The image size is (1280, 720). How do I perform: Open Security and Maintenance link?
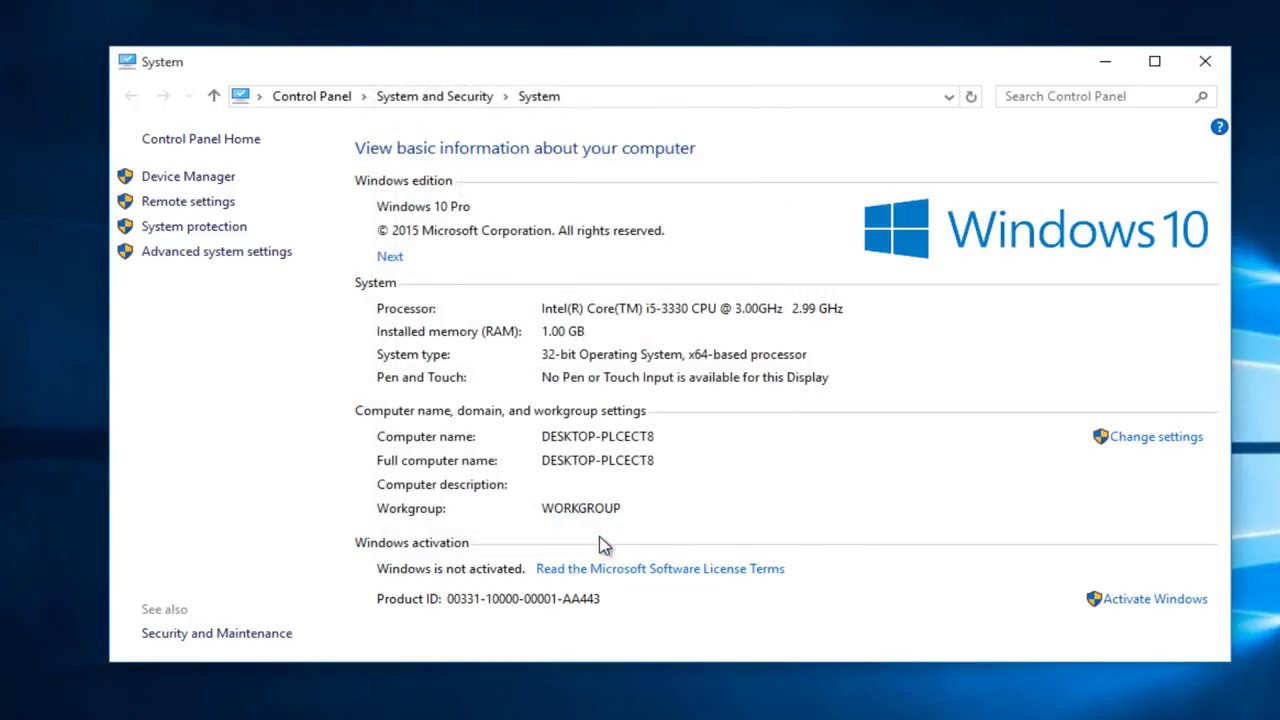[x=217, y=633]
